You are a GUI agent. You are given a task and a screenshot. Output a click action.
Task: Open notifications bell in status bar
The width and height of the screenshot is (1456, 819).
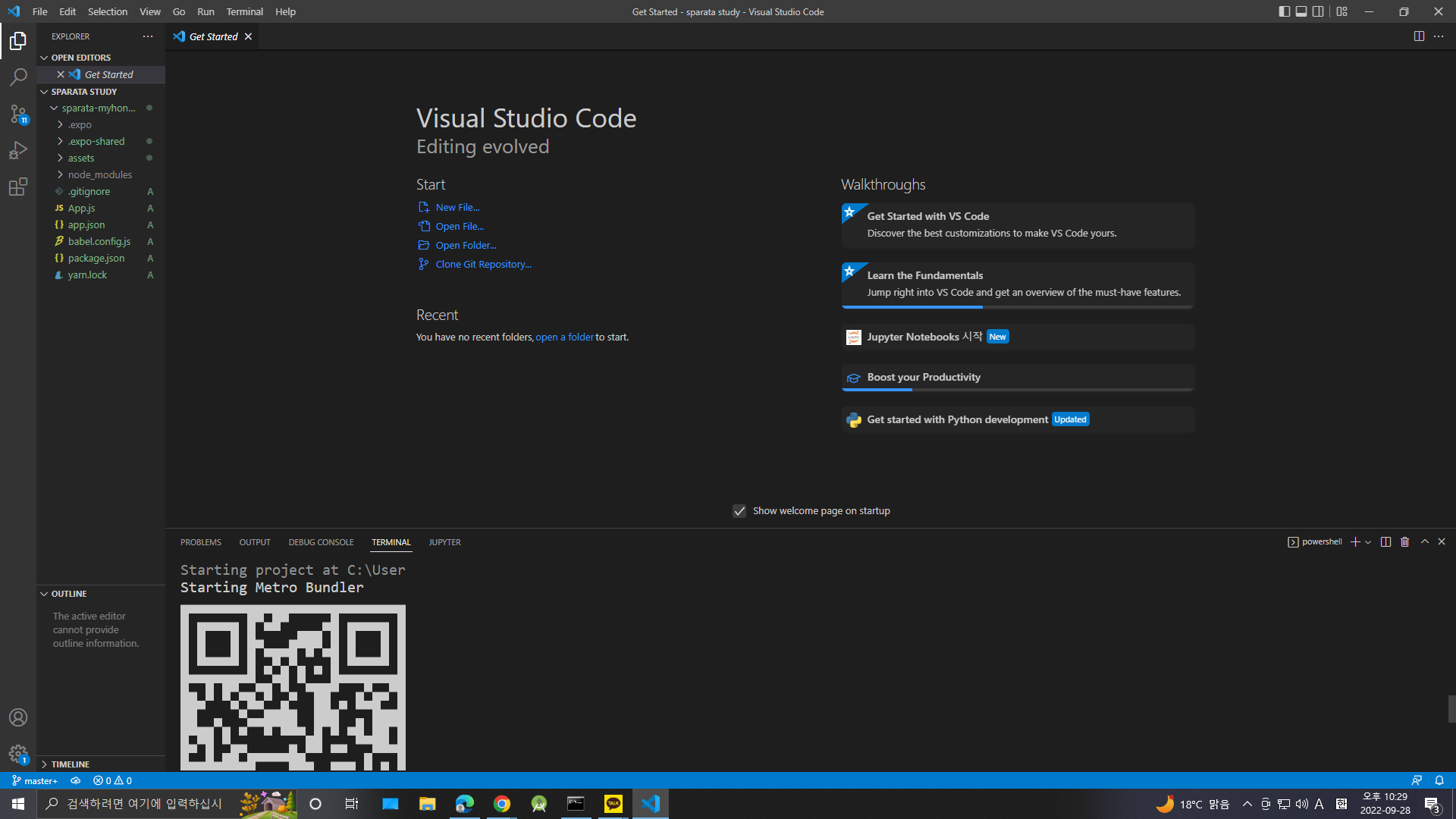[1439, 780]
